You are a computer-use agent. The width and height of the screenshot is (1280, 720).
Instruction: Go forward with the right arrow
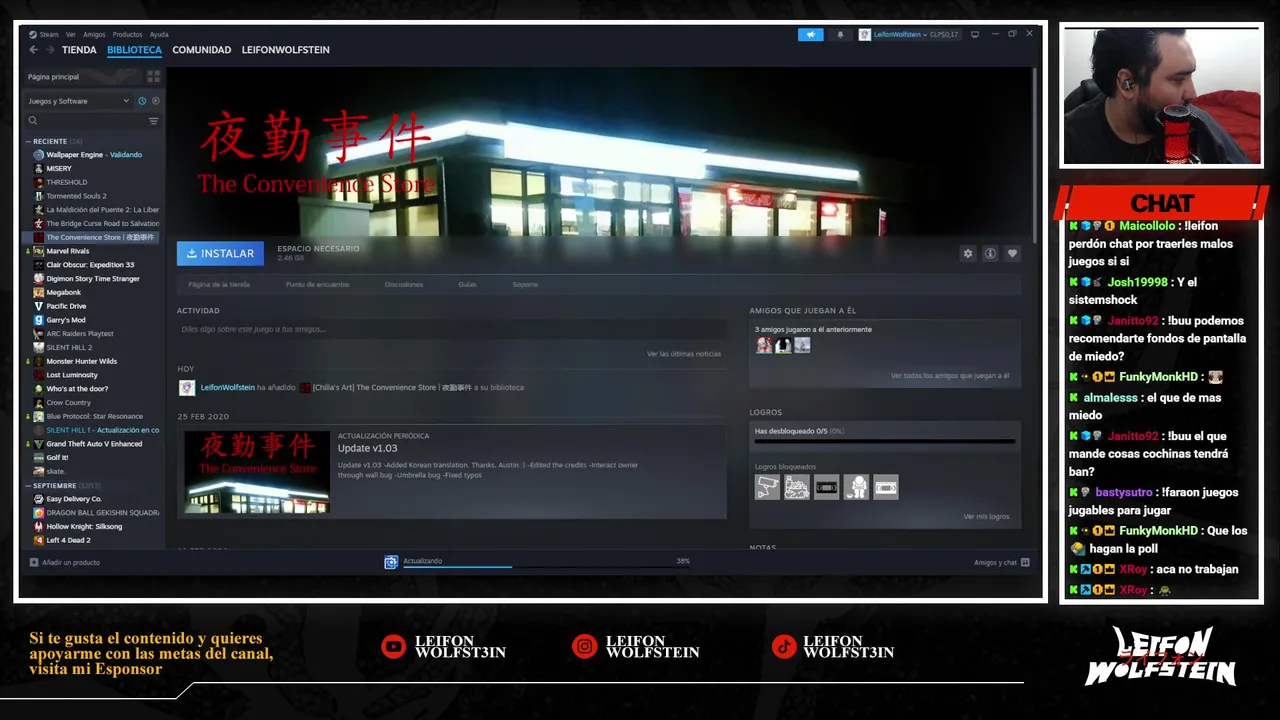coord(50,50)
